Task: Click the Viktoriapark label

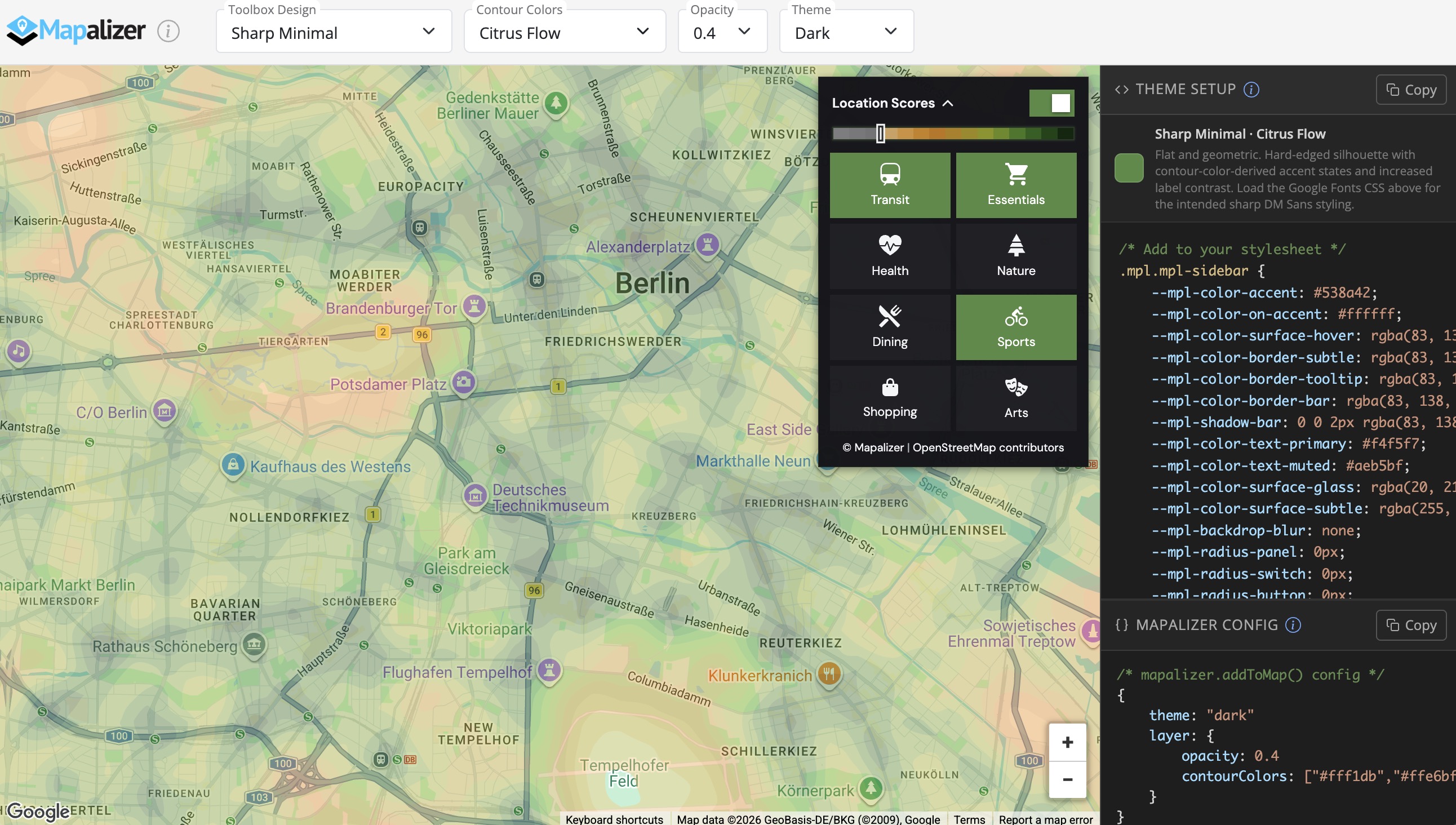Action: tap(490, 629)
